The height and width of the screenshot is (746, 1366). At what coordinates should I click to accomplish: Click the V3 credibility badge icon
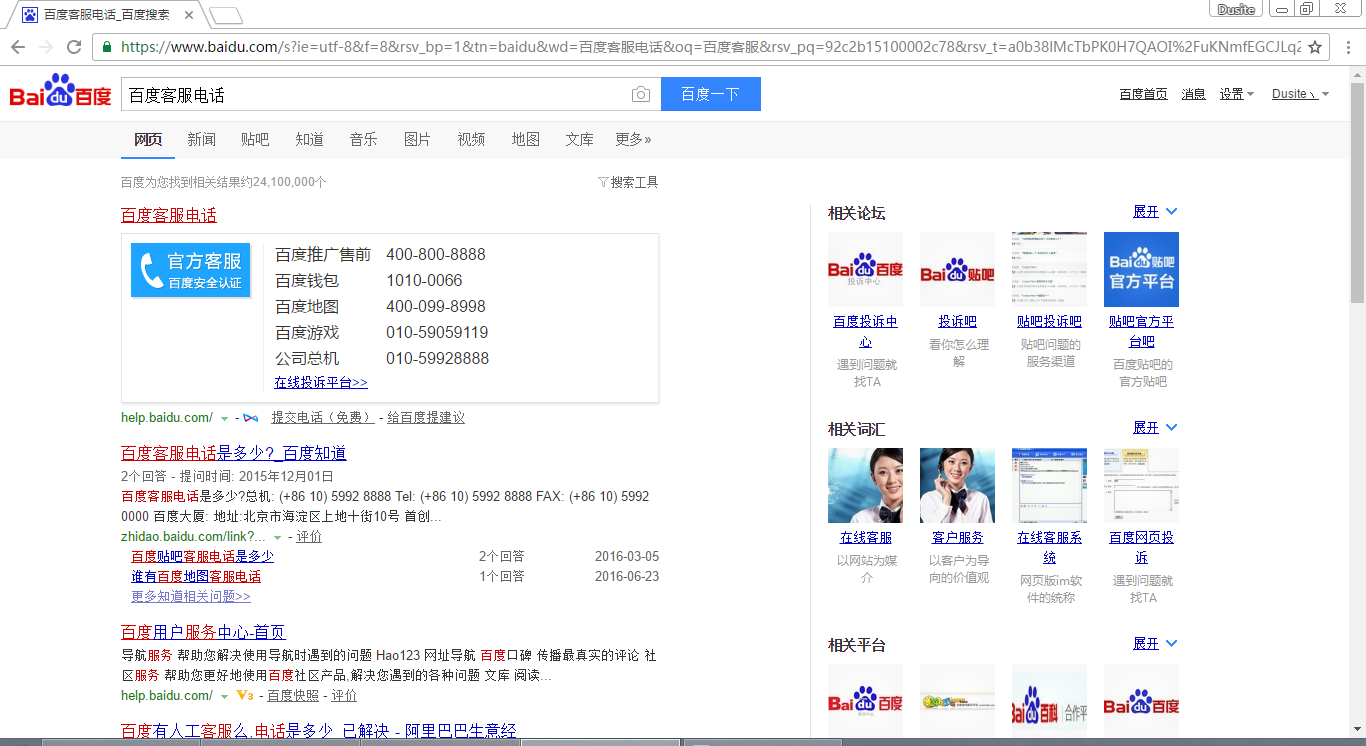[245, 696]
